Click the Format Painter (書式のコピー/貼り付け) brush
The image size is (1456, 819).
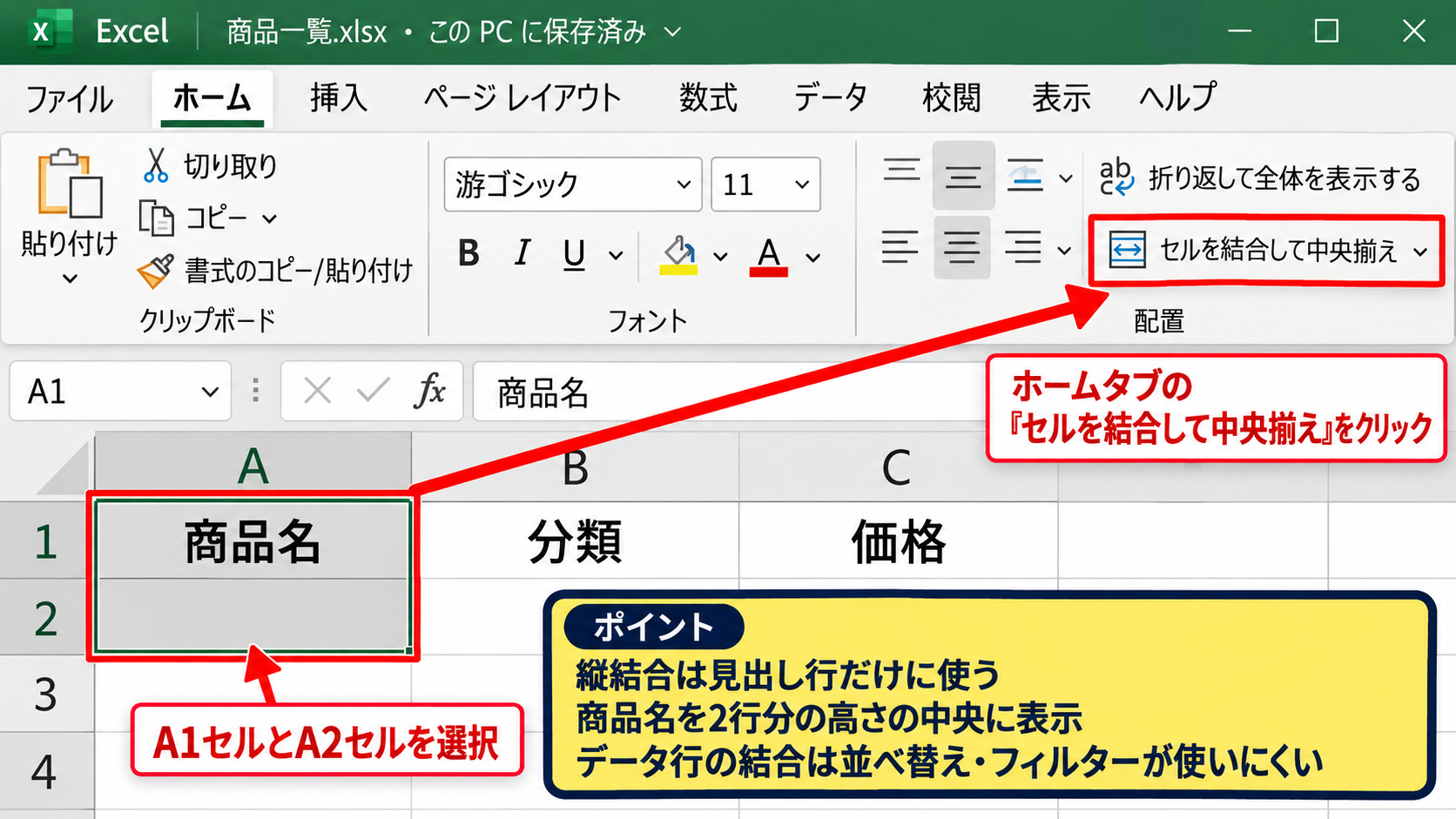click(x=156, y=271)
